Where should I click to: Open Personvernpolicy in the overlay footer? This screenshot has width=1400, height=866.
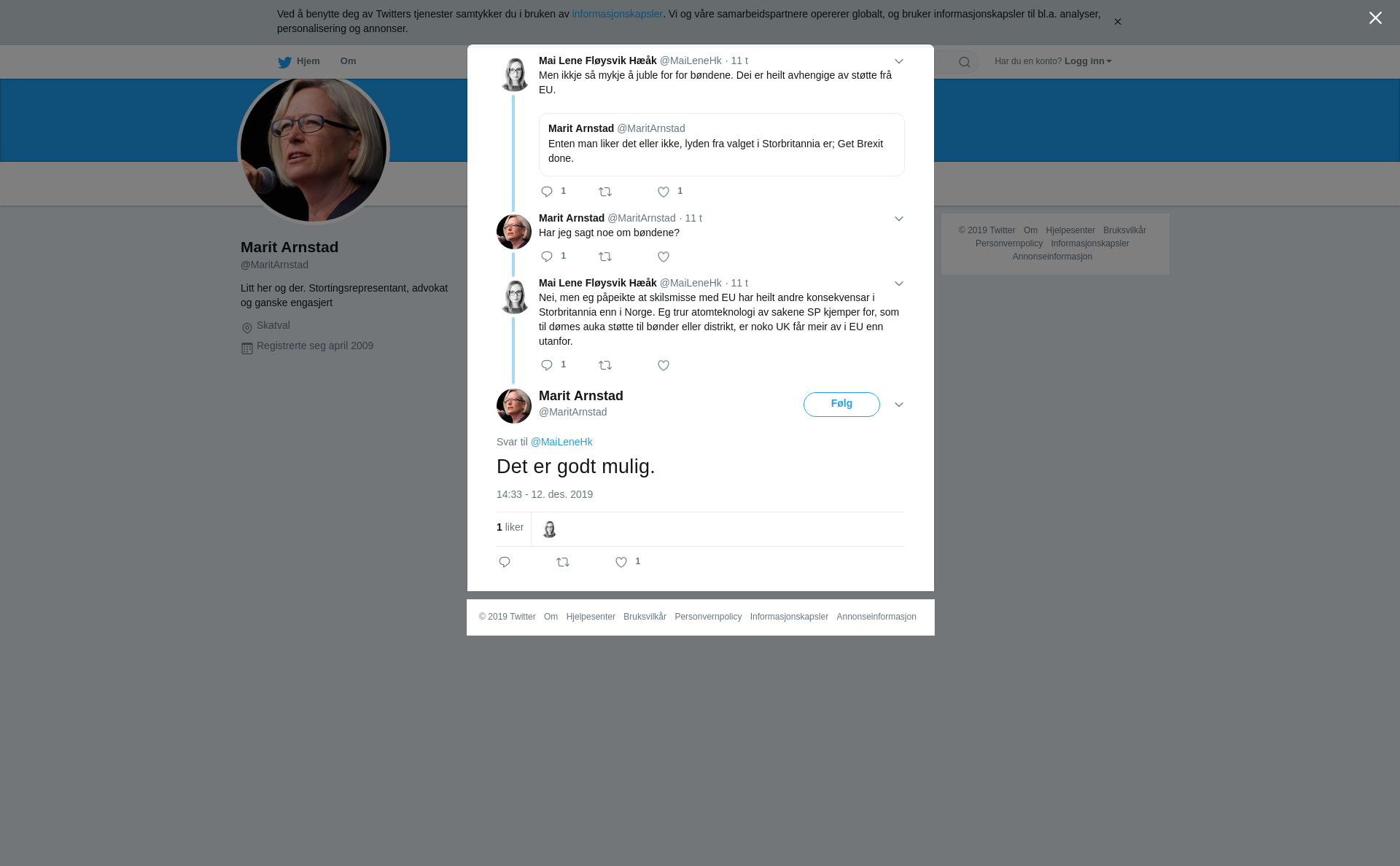pos(708,617)
